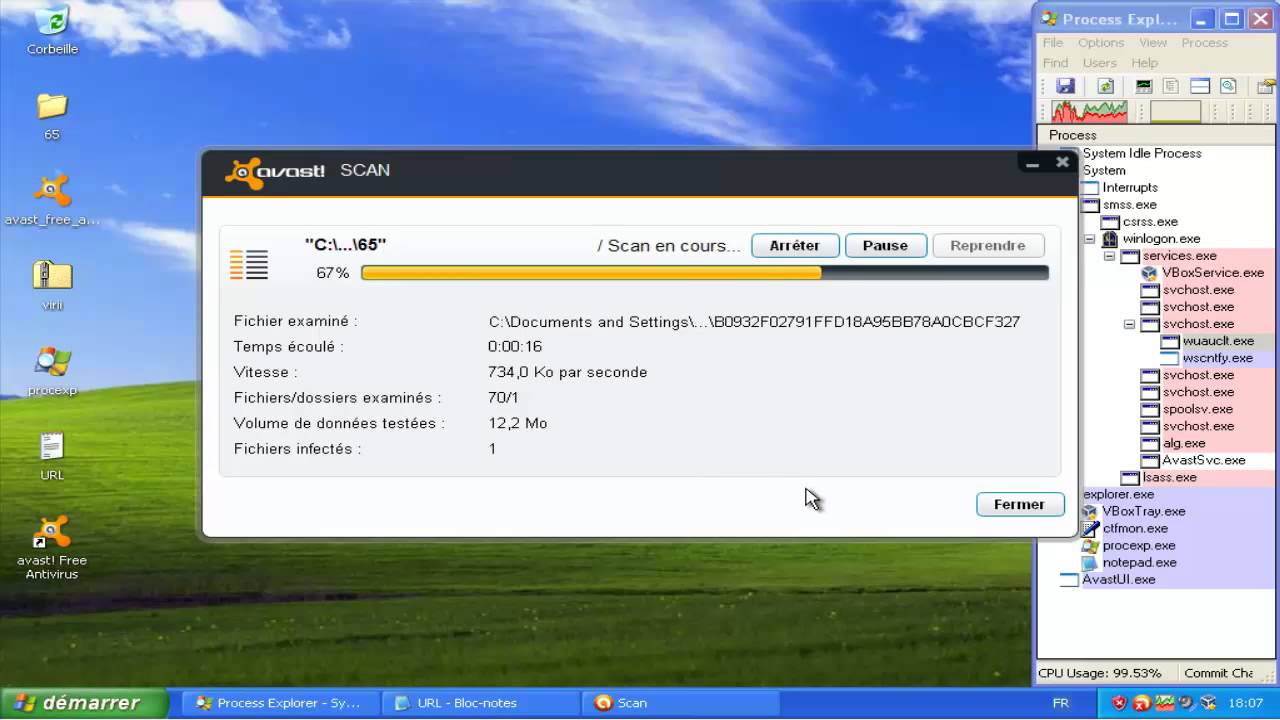The image size is (1280, 720).
Task: Click the FR language indicator in taskbar
Action: (1060, 704)
